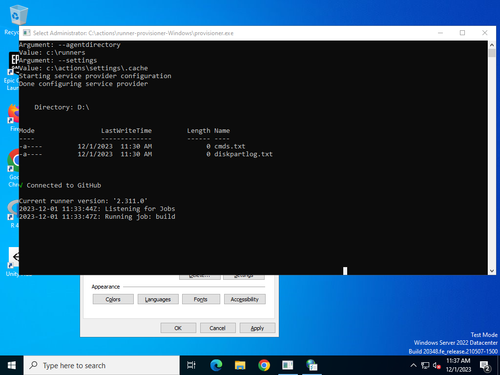The width and height of the screenshot is (500, 375).
Task: Show hidden system tray icons
Action: click(413, 365)
